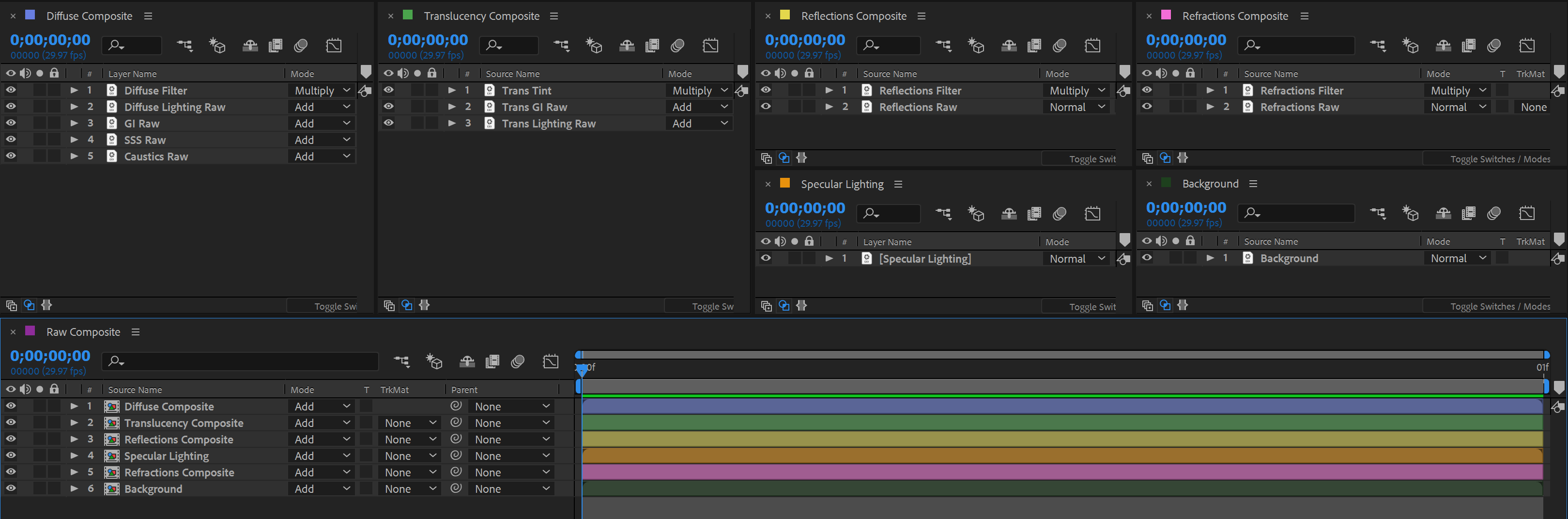1568x519 pixels.
Task: Click current timecode in Specular Lighting panel
Action: (x=805, y=208)
